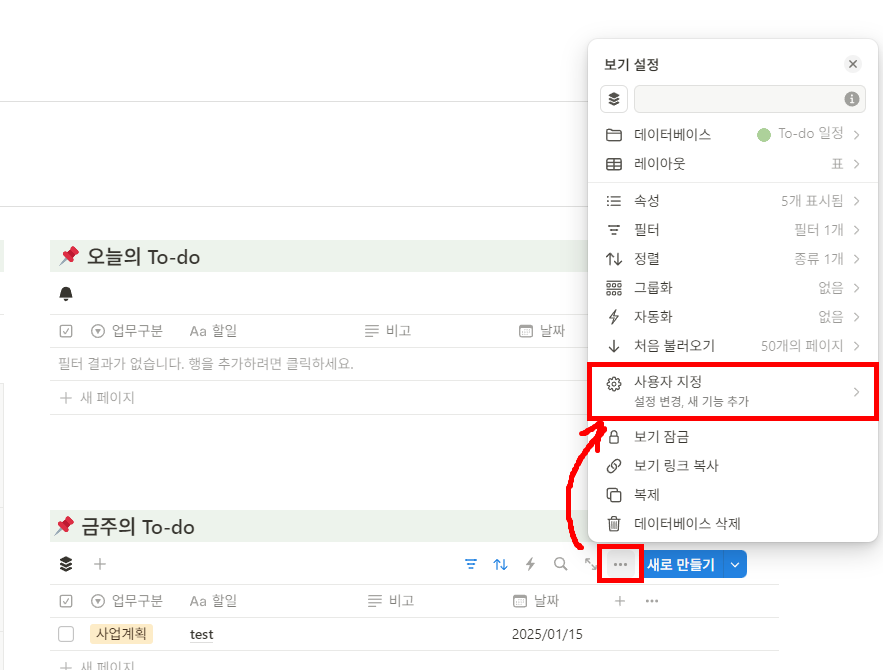Open the search magnifier icon on 금주의 To-do

pos(560,564)
